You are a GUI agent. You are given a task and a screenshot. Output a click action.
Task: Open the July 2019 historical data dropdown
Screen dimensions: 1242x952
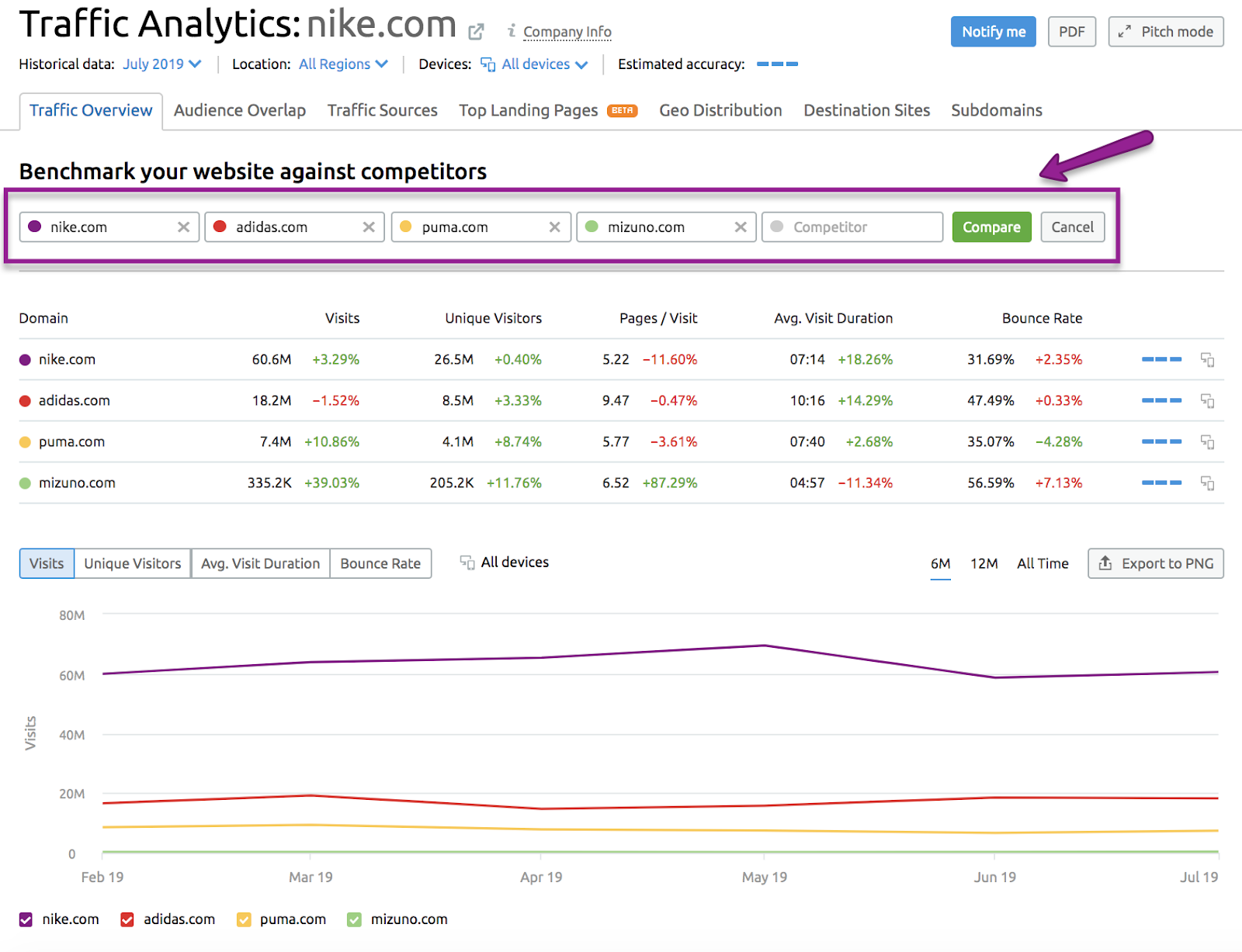pos(161,64)
